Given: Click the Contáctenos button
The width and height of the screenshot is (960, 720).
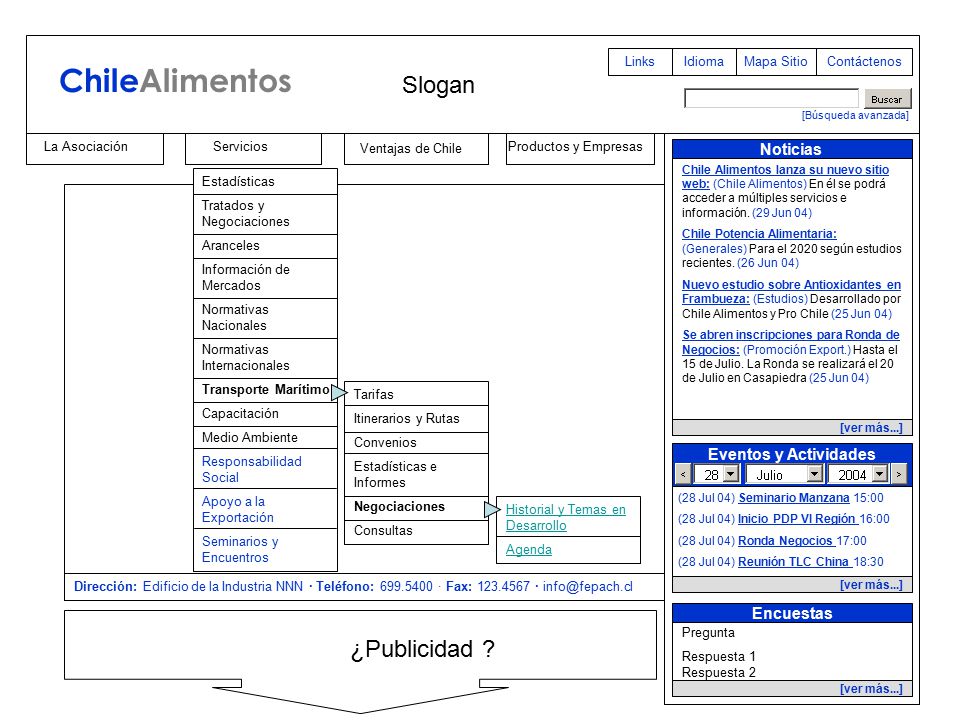Looking at the screenshot, I should point(864,62).
